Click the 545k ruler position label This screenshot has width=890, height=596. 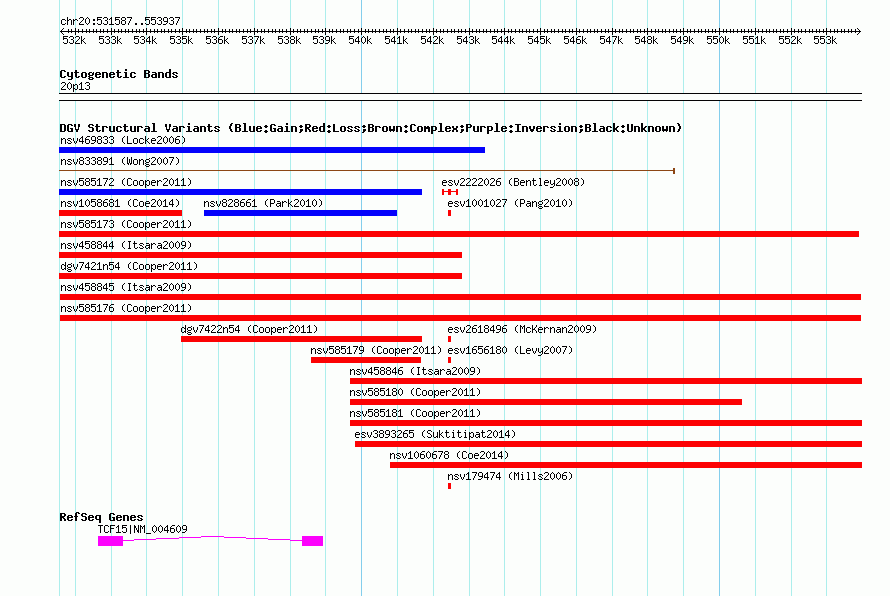click(x=539, y=40)
